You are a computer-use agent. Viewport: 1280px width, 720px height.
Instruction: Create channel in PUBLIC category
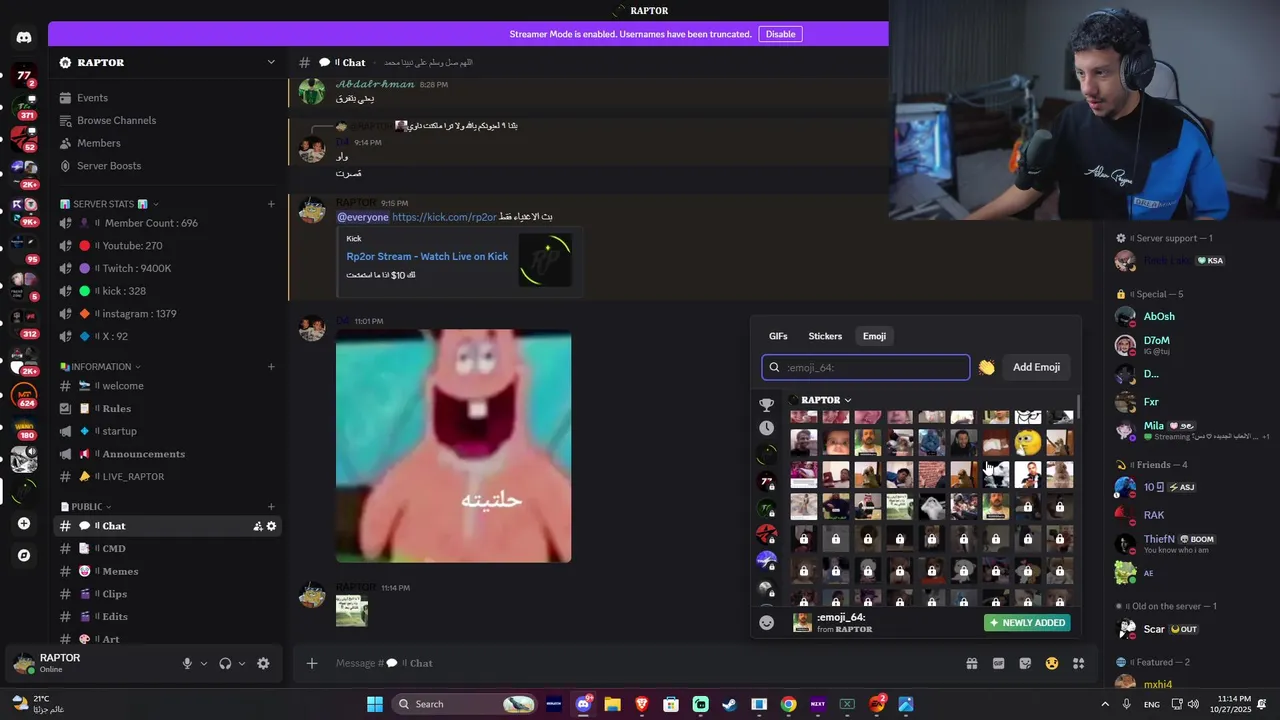click(271, 507)
